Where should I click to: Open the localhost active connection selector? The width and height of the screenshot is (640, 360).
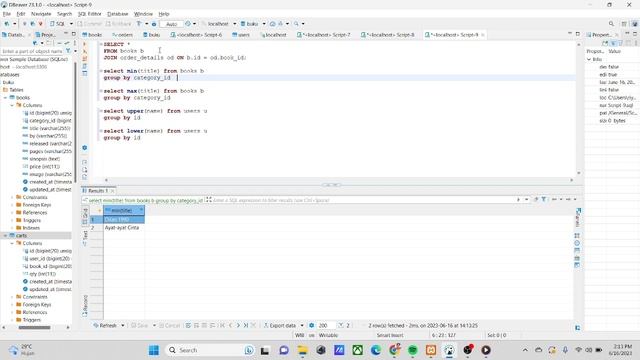tap(218, 24)
